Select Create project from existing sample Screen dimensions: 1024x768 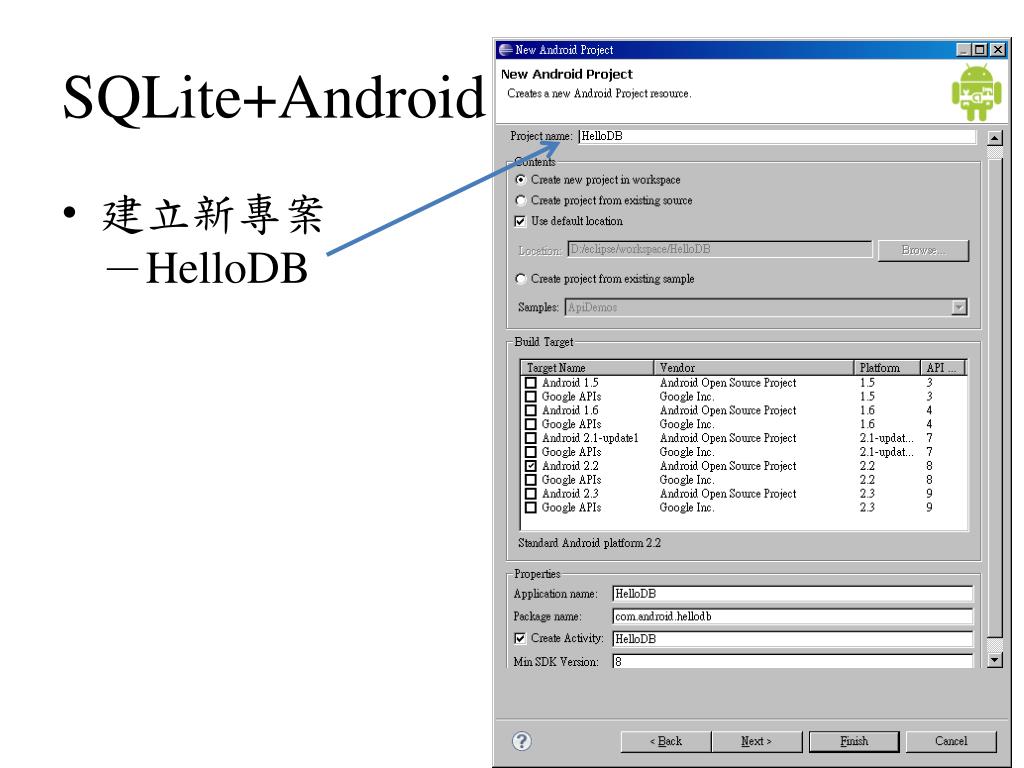click(x=520, y=279)
